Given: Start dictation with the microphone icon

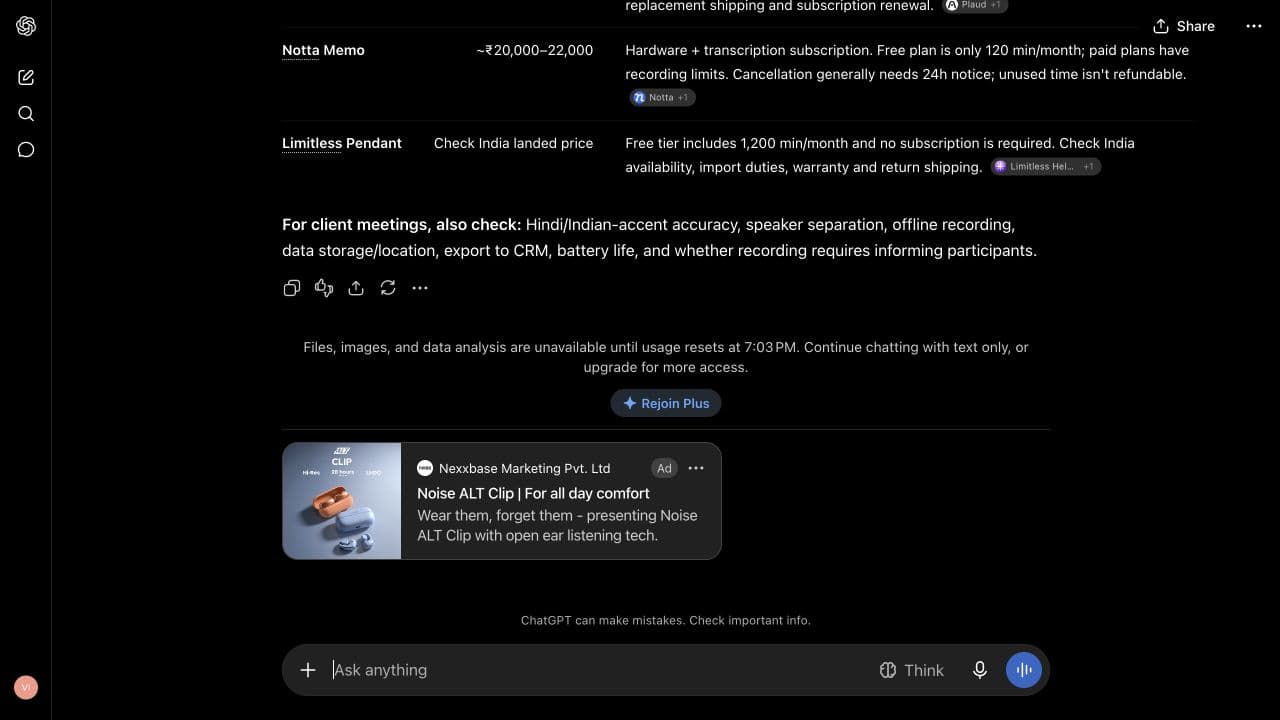Looking at the screenshot, I should 980,670.
